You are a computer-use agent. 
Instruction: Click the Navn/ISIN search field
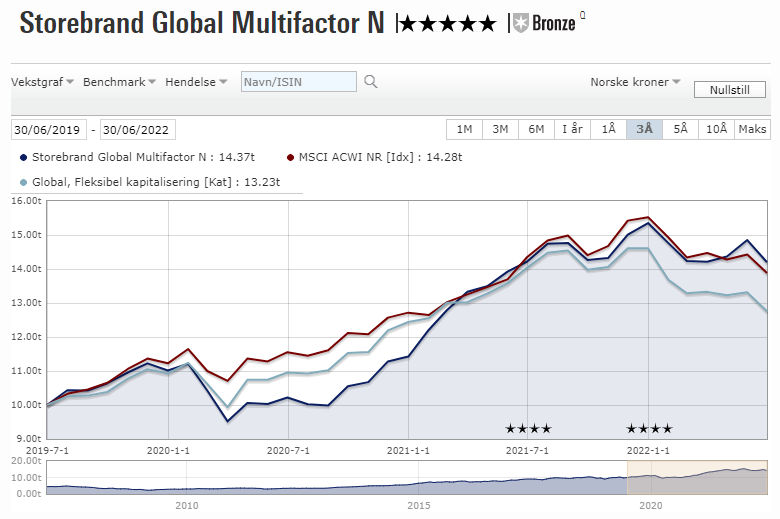point(298,82)
